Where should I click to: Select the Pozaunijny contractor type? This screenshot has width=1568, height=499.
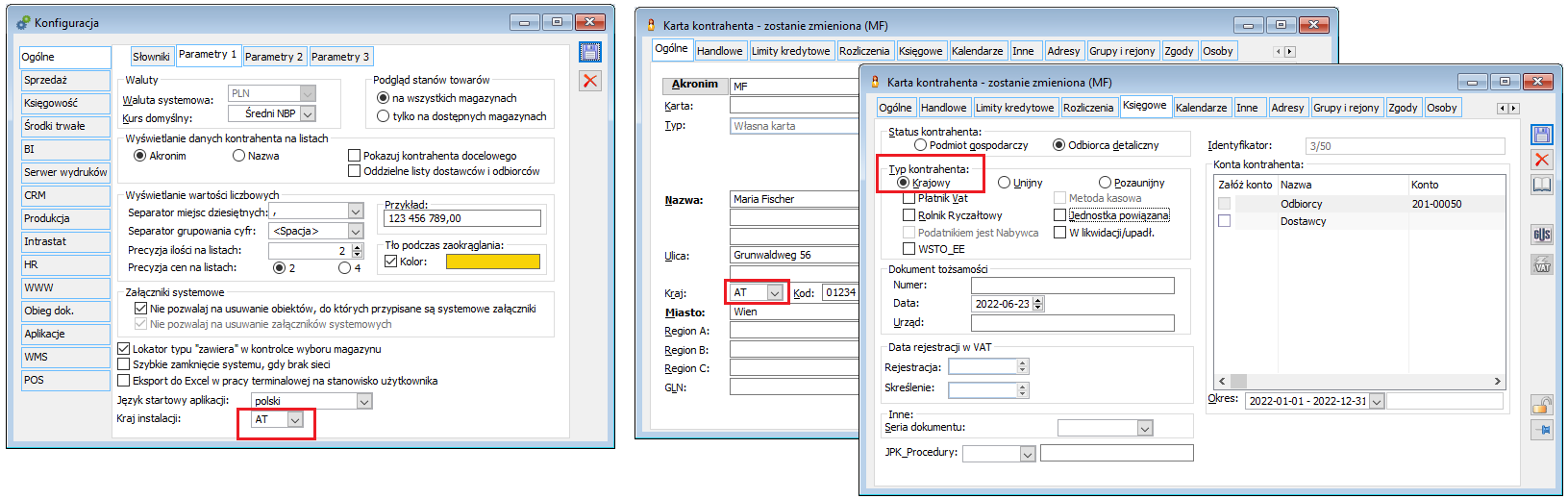pyautogui.click(x=1105, y=183)
